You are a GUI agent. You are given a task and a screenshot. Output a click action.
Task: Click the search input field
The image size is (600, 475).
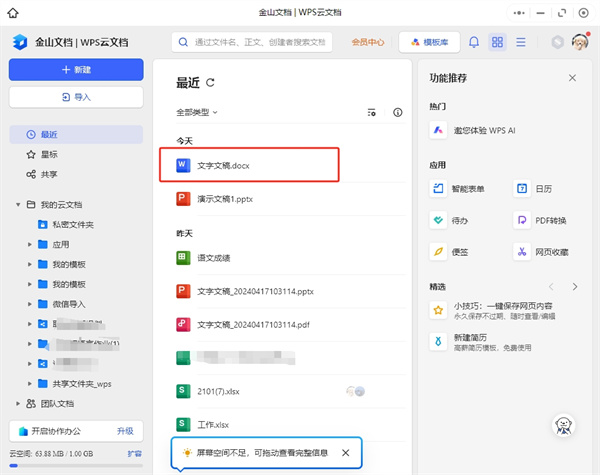pos(252,42)
